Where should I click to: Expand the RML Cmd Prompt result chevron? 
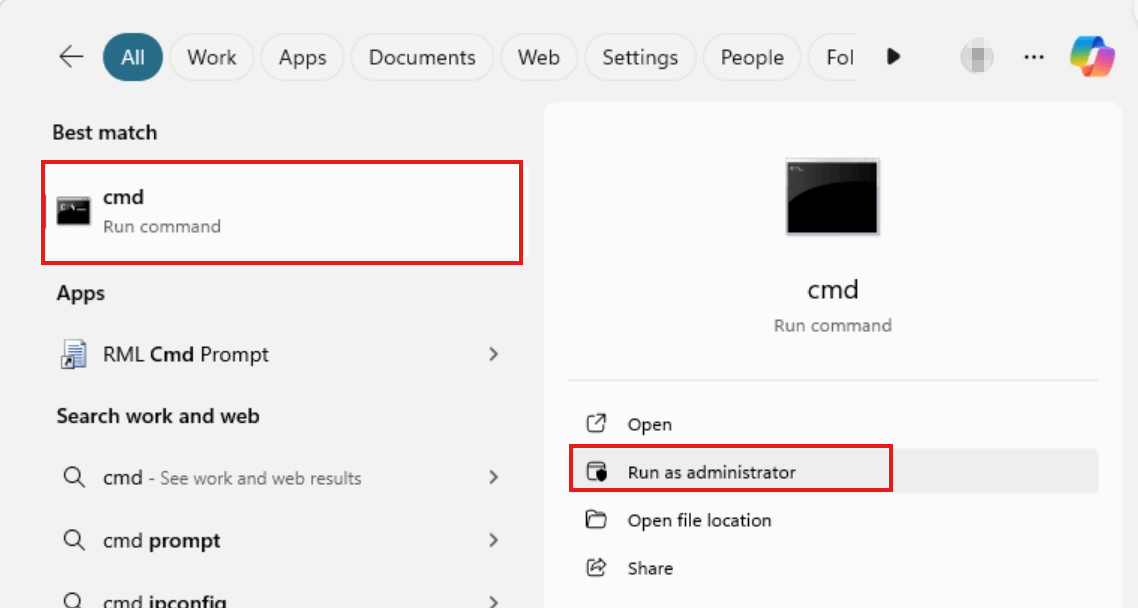coord(494,354)
